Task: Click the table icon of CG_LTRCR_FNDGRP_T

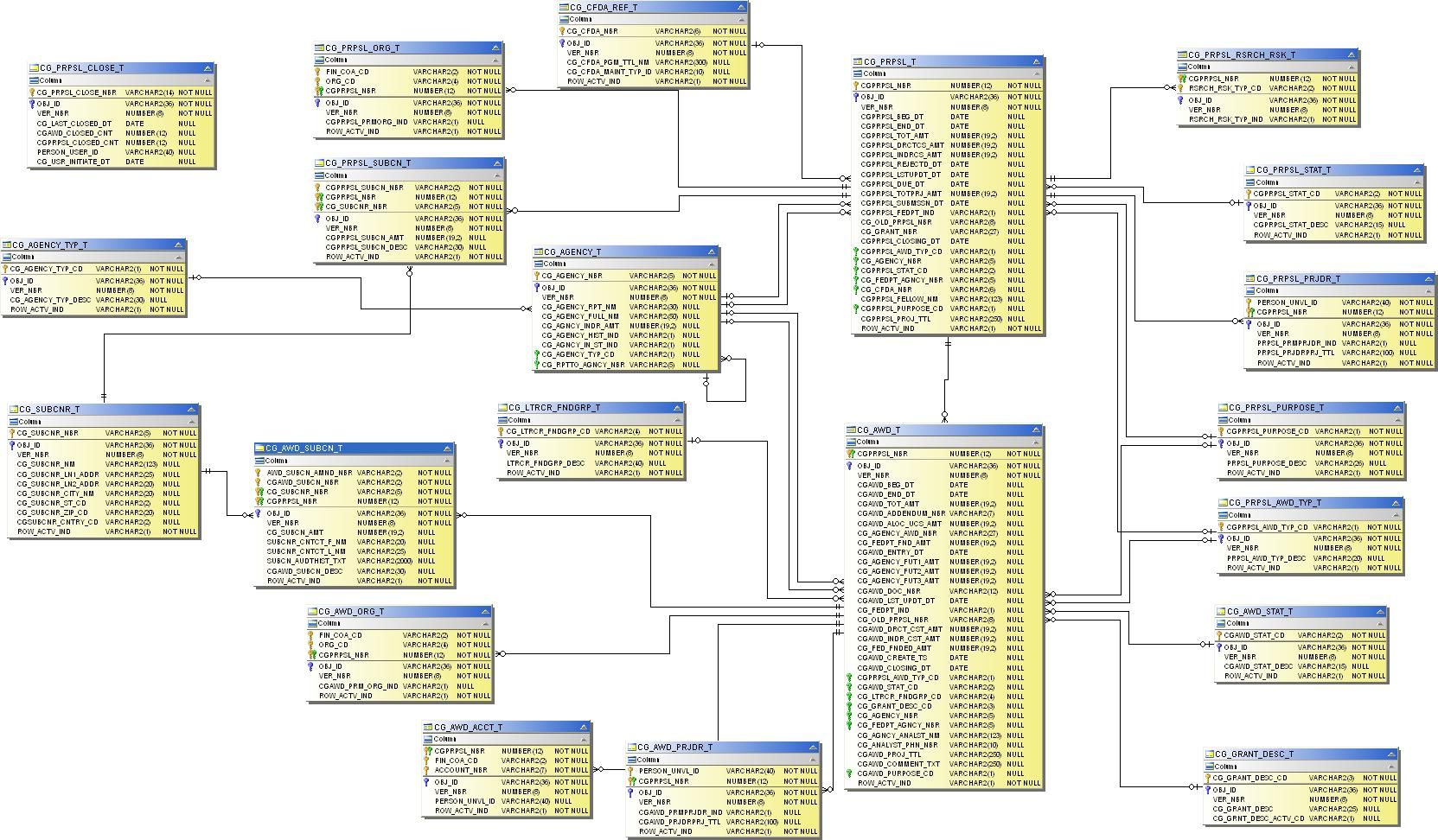Action: point(503,408)
